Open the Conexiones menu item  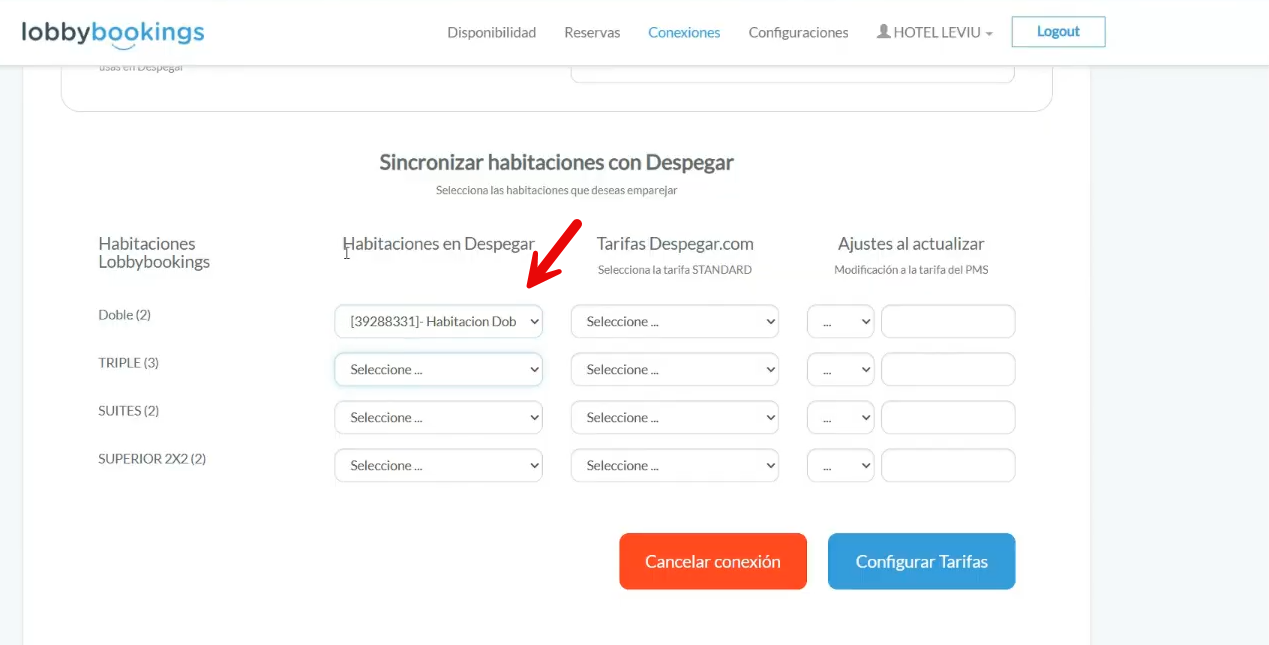click(x=684, y=33)
